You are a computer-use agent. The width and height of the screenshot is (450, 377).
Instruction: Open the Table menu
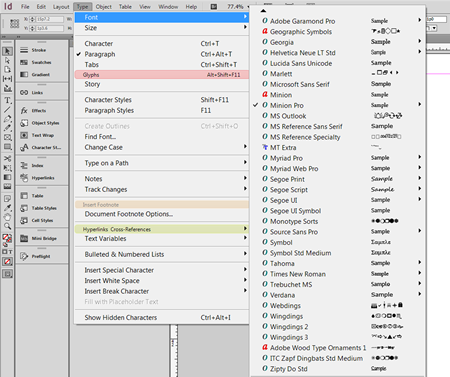(125, 7)
